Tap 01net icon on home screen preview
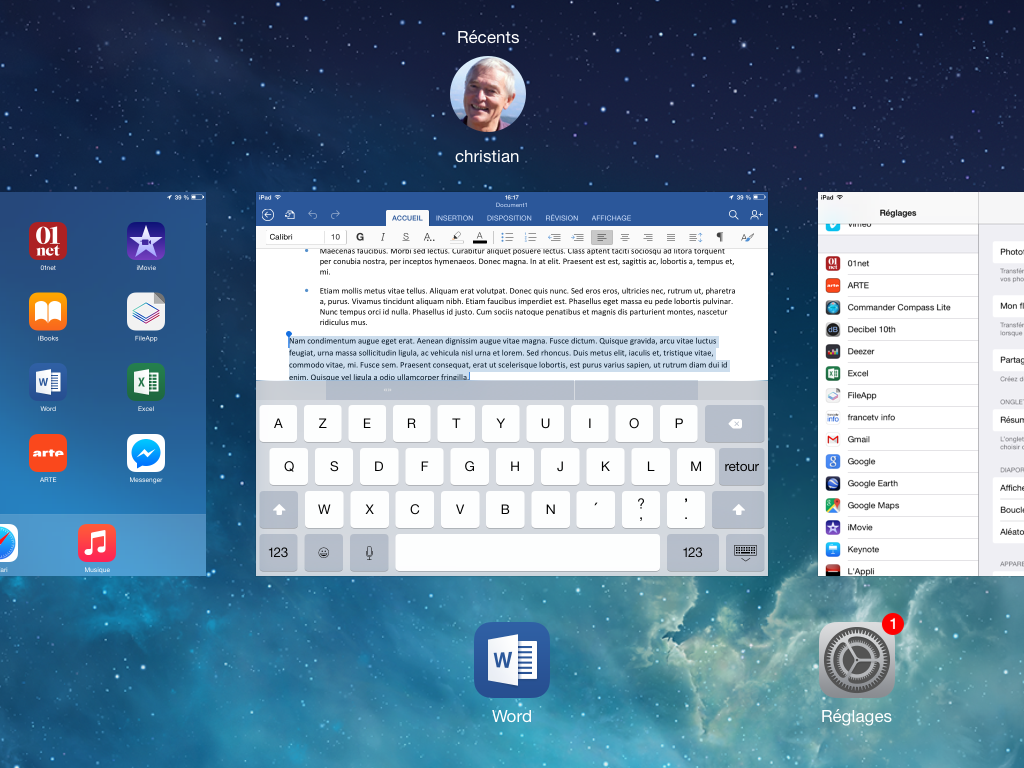This screenshot has width=1024, height=768. (x=48, y=241)
